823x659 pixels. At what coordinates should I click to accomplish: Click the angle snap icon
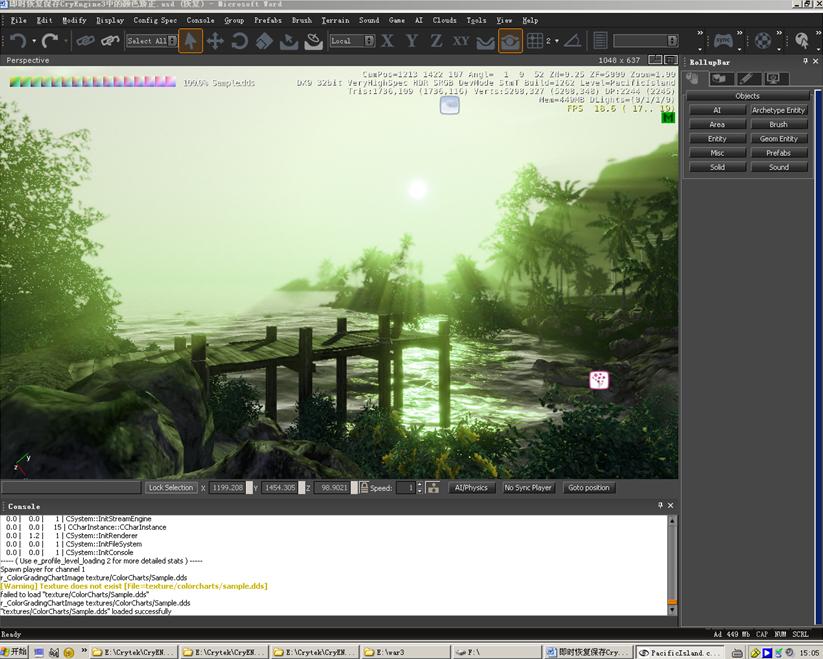[571, 41]
